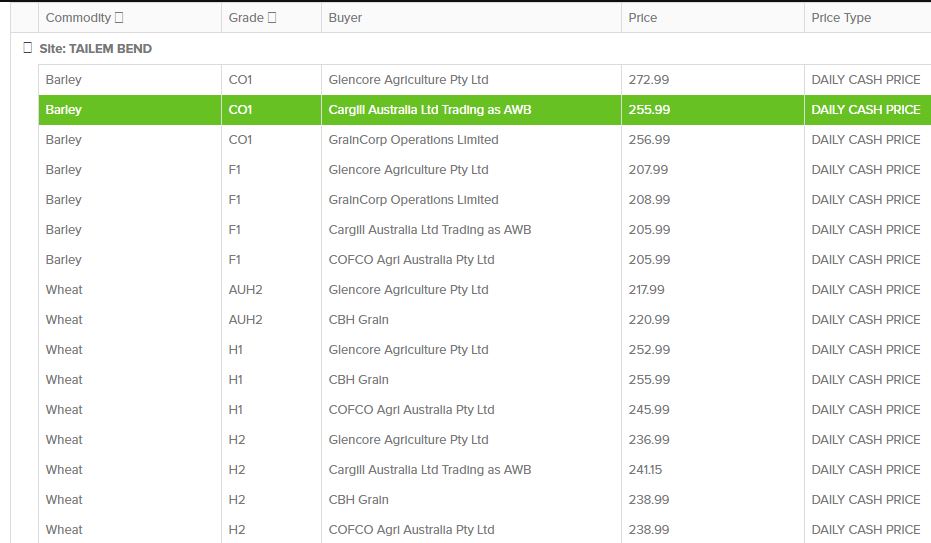
Task: Collapse the Site: TAILEM BEND group
Action: 28,48
